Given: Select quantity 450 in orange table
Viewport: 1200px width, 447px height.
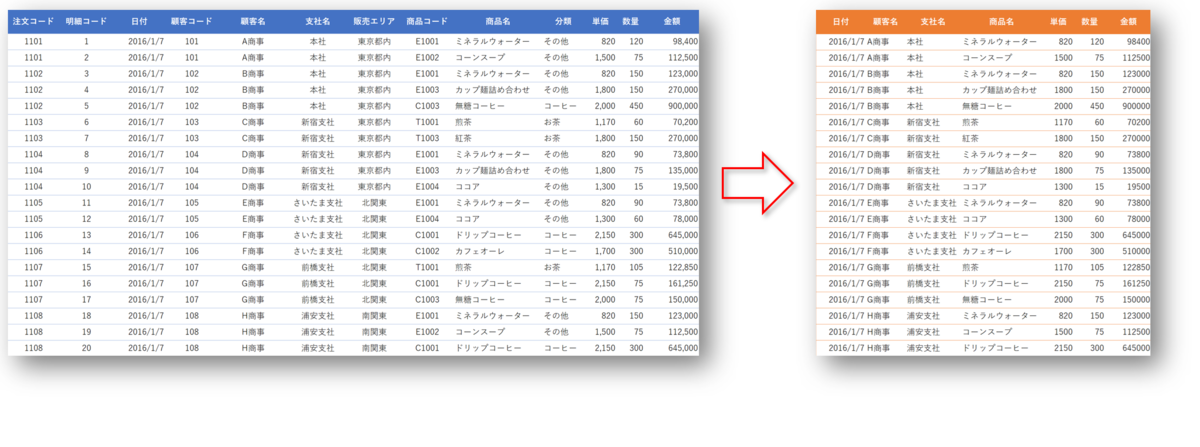Looking at the screenshot, I should [x=1096, y=105].
